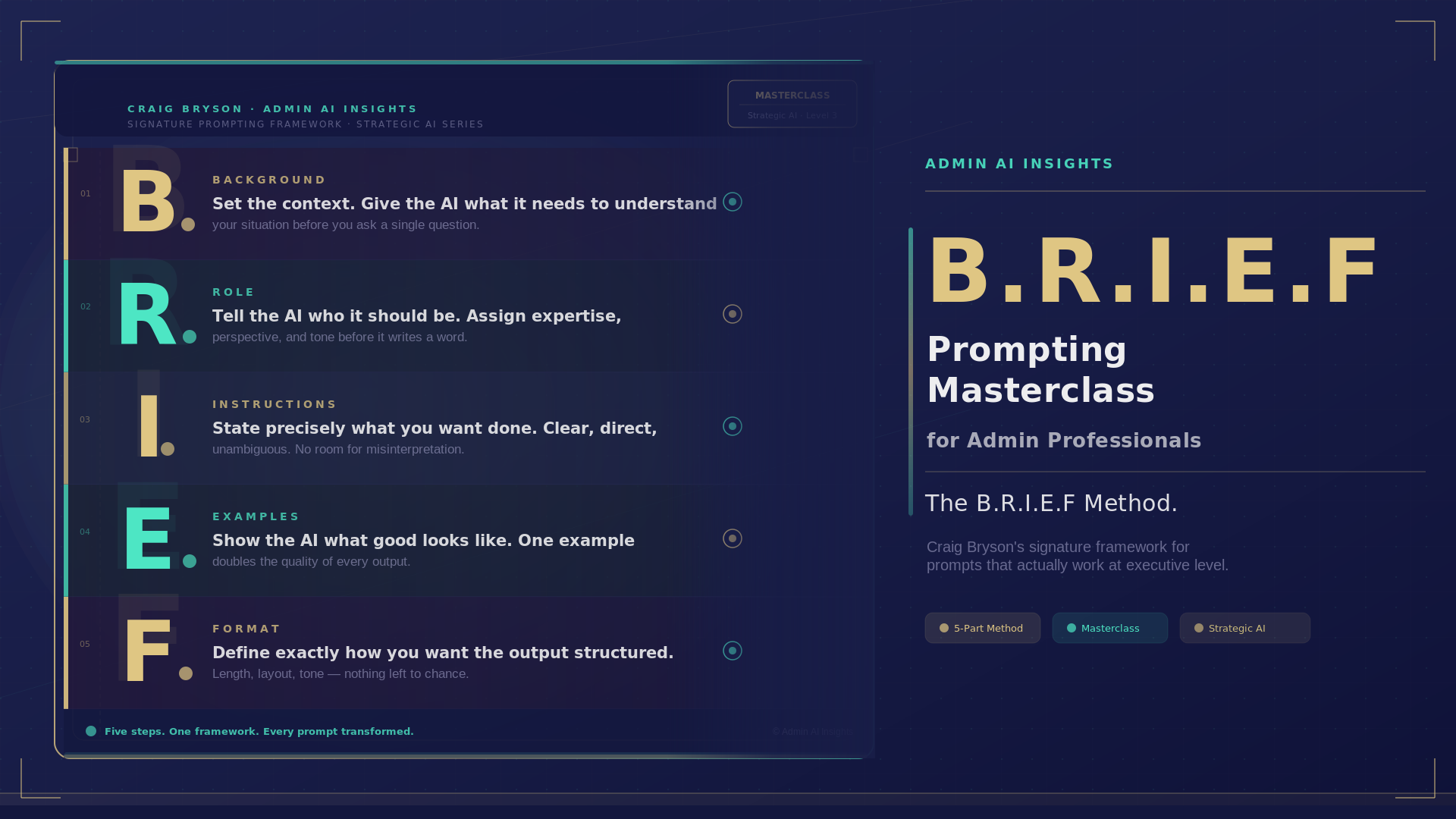Click 'Craig Bryson's signature framework' description
The height and width of the screenshot is (819, 1456).
1078,556
